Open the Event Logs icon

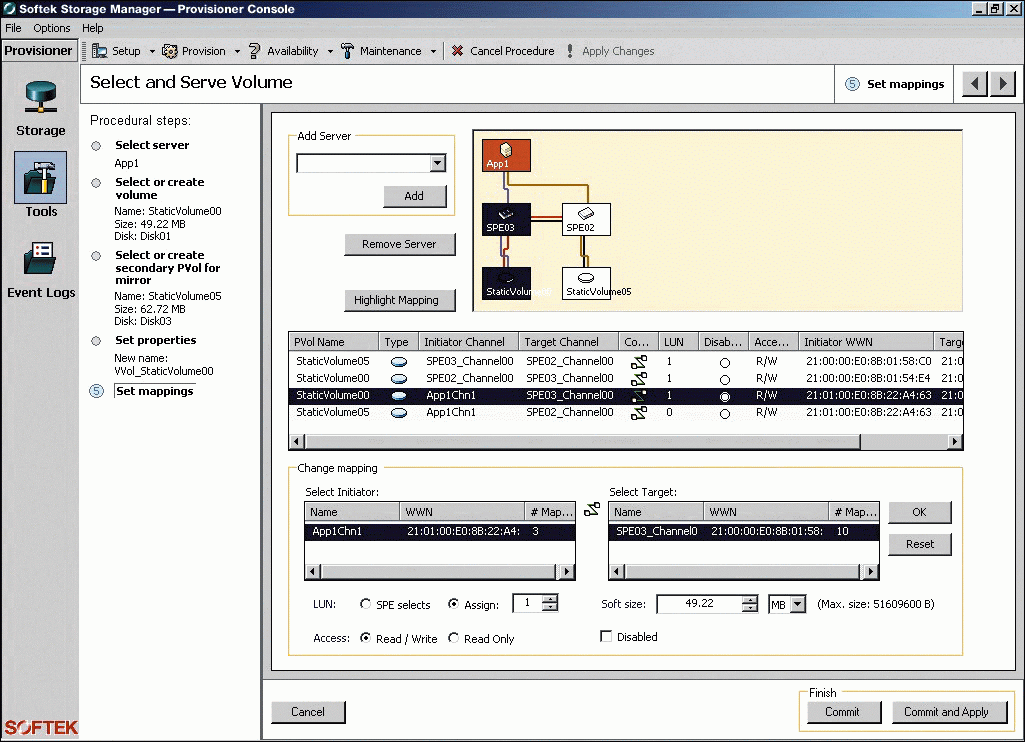[x=40, y=258]
